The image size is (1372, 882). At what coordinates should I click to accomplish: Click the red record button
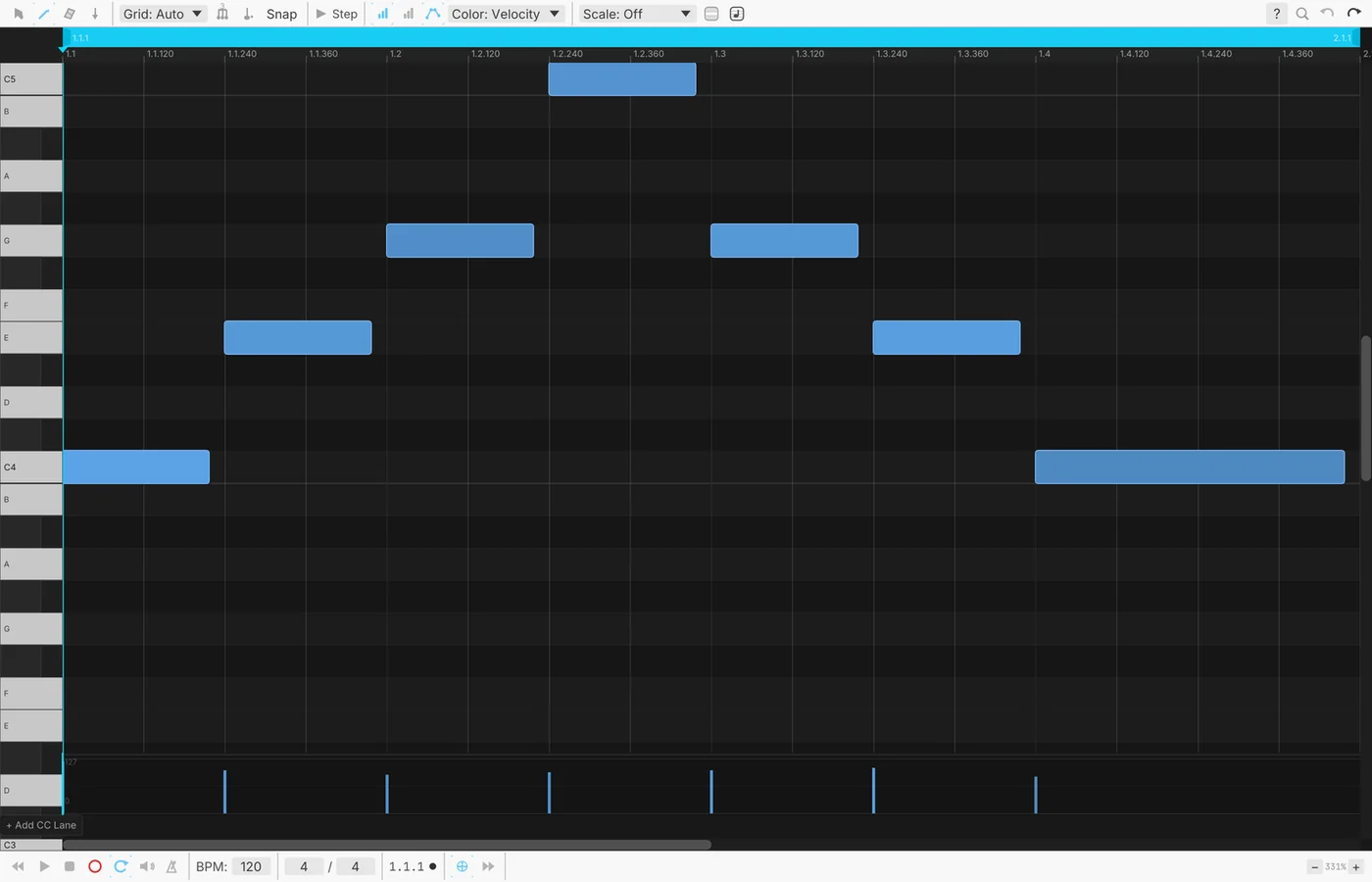click(x=95, y=866)
